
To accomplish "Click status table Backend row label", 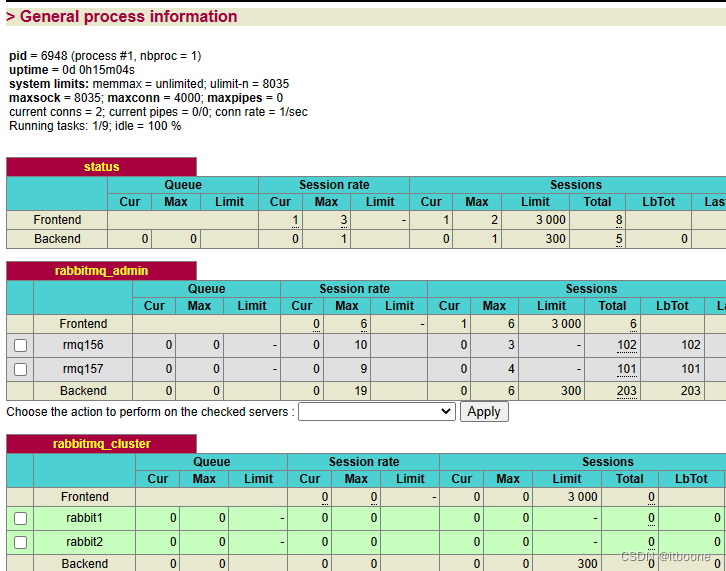I will pyautogui.click(x=57, y=238).
